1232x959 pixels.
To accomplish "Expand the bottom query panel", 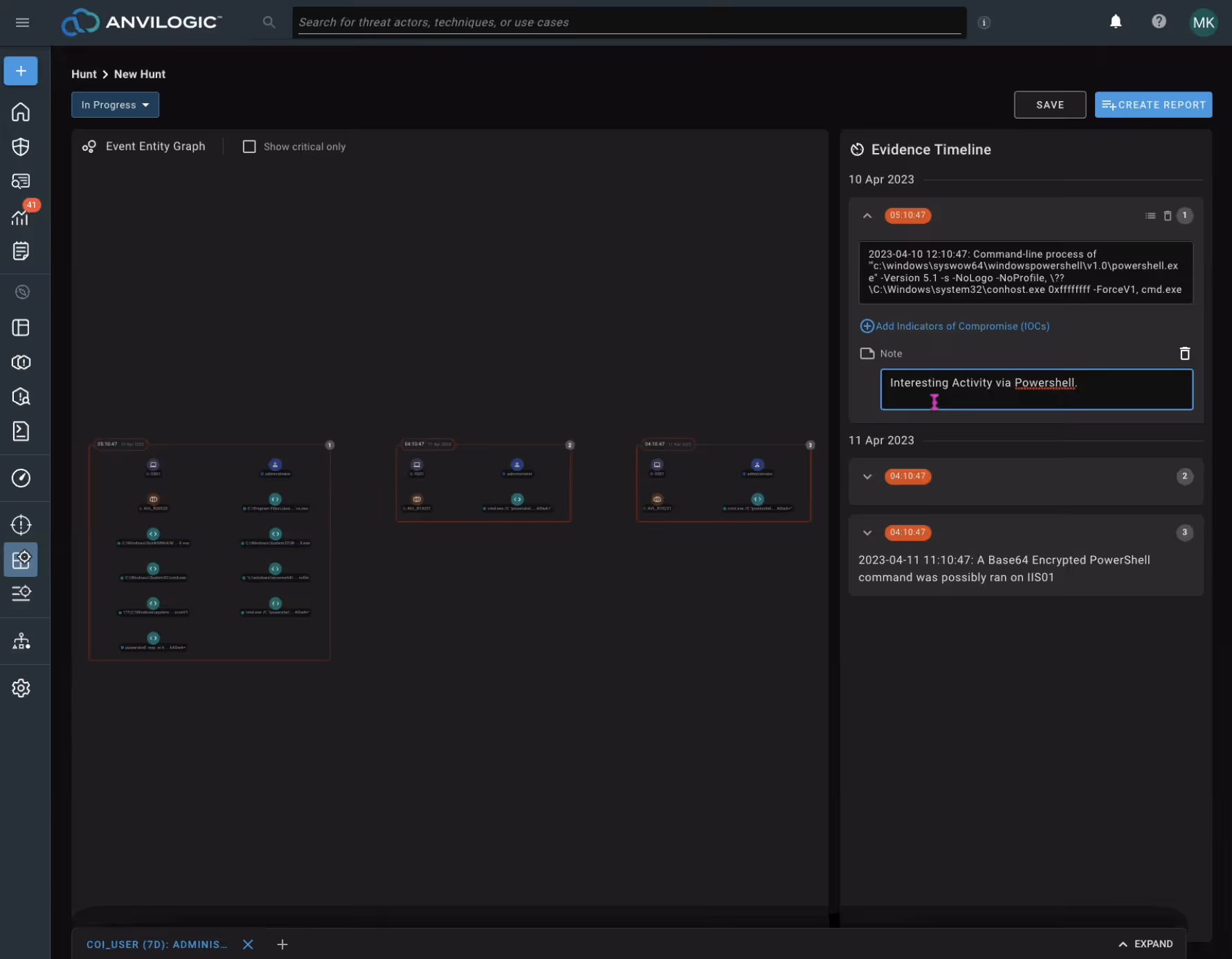I will (1145, 944).
